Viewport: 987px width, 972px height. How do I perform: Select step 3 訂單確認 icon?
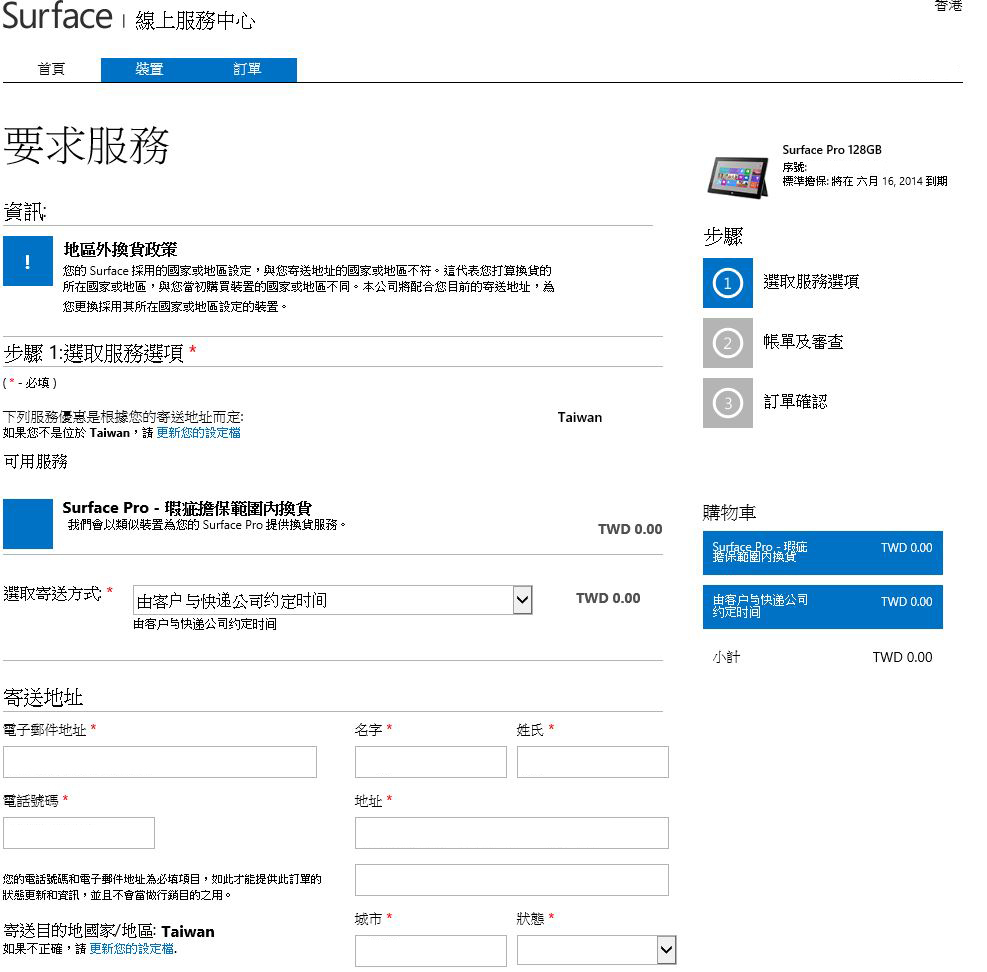pyautogui.click(x=728, y=403)
